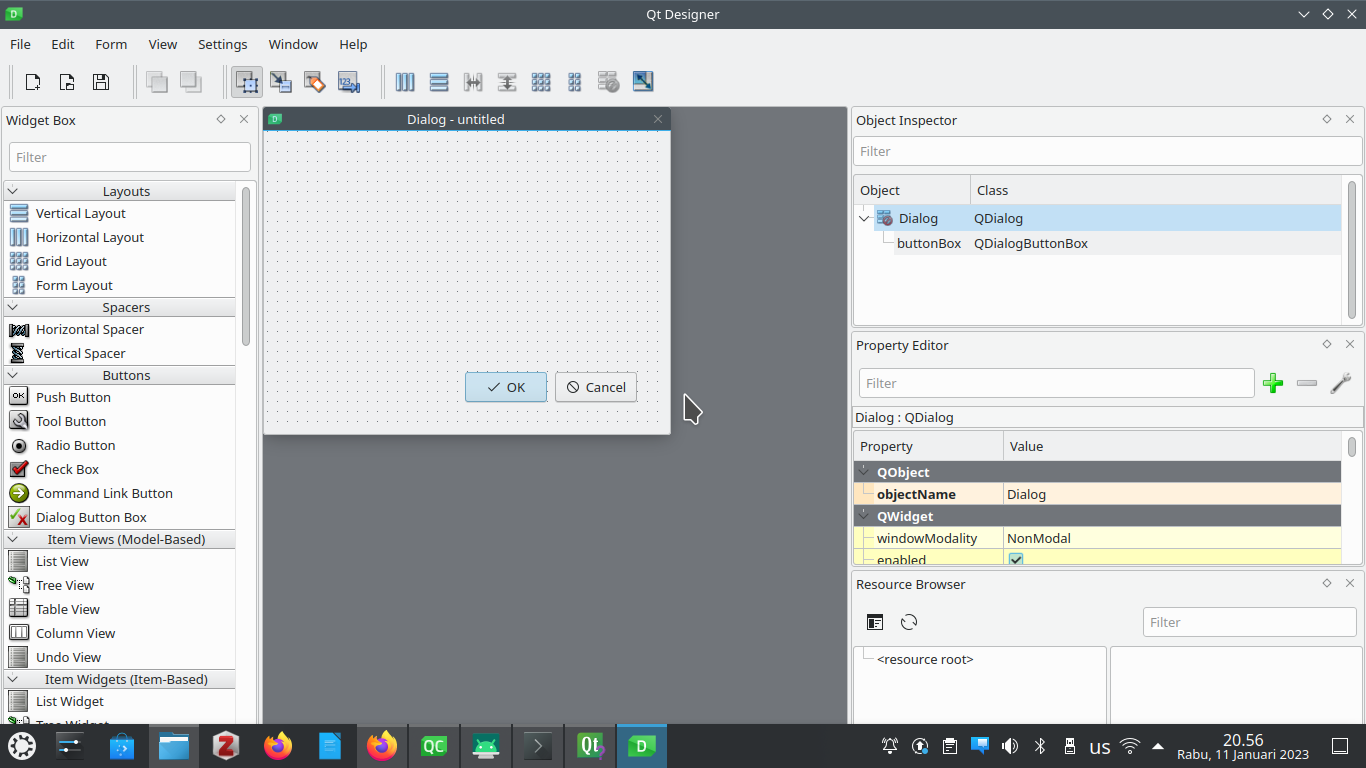Create a new form with toolbar icon
The height and width of the screenshot is (768, 1366).
(33, 82)
